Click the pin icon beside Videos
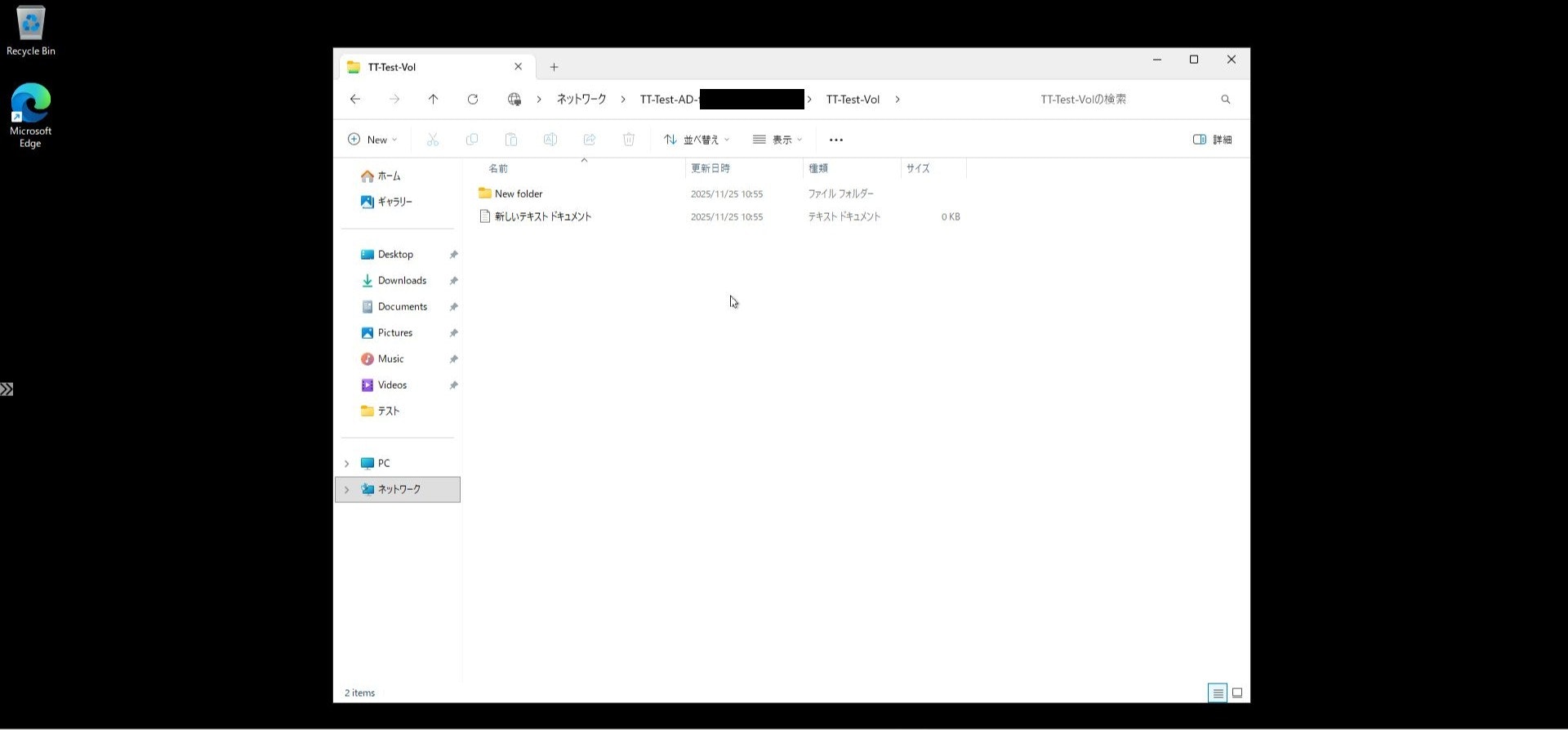 [x=453, y=385]
